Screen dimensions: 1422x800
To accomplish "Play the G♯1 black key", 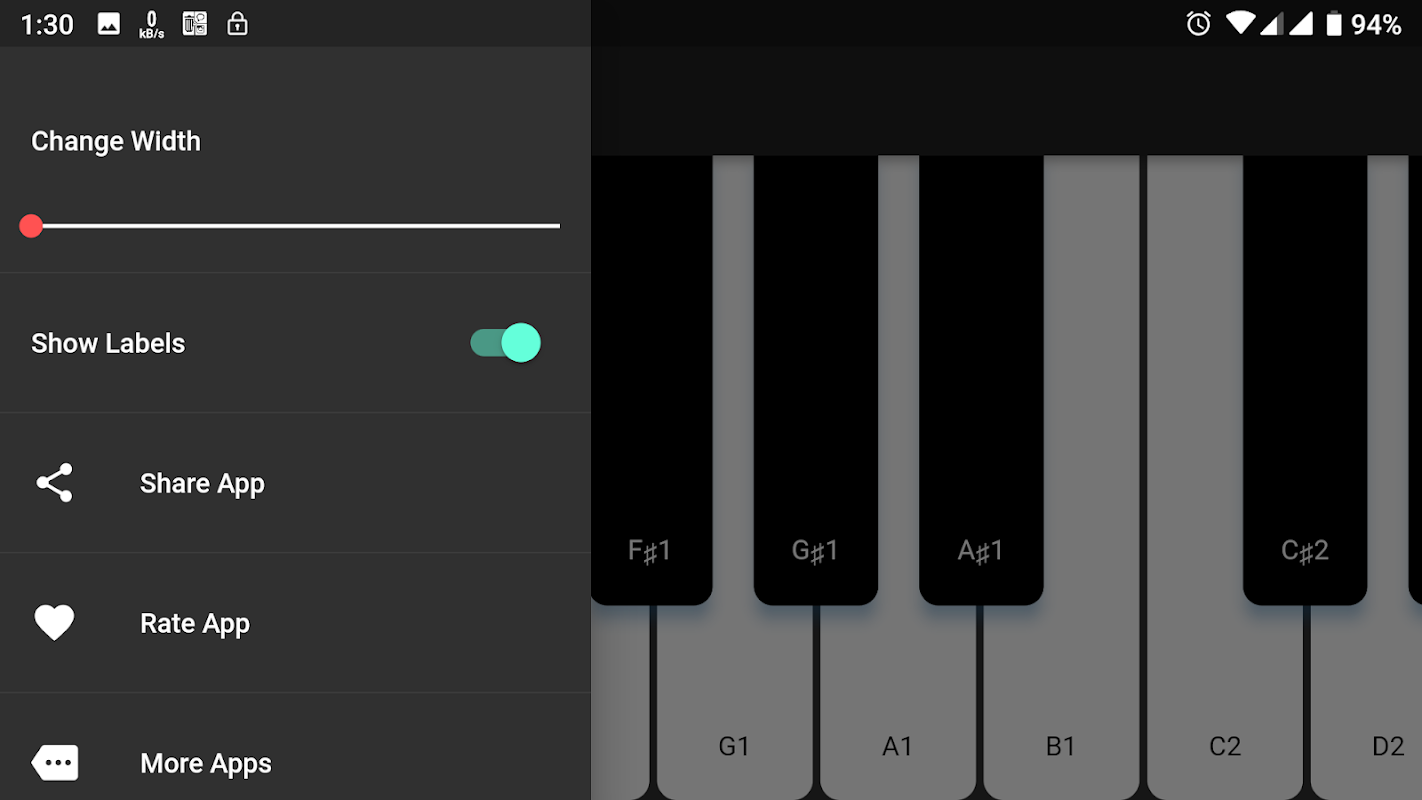I will (815, 380).
